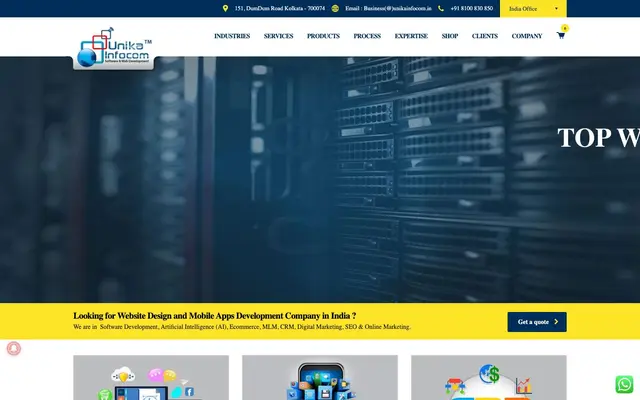Open the PROCESS menu

click(x=367, y=36)
